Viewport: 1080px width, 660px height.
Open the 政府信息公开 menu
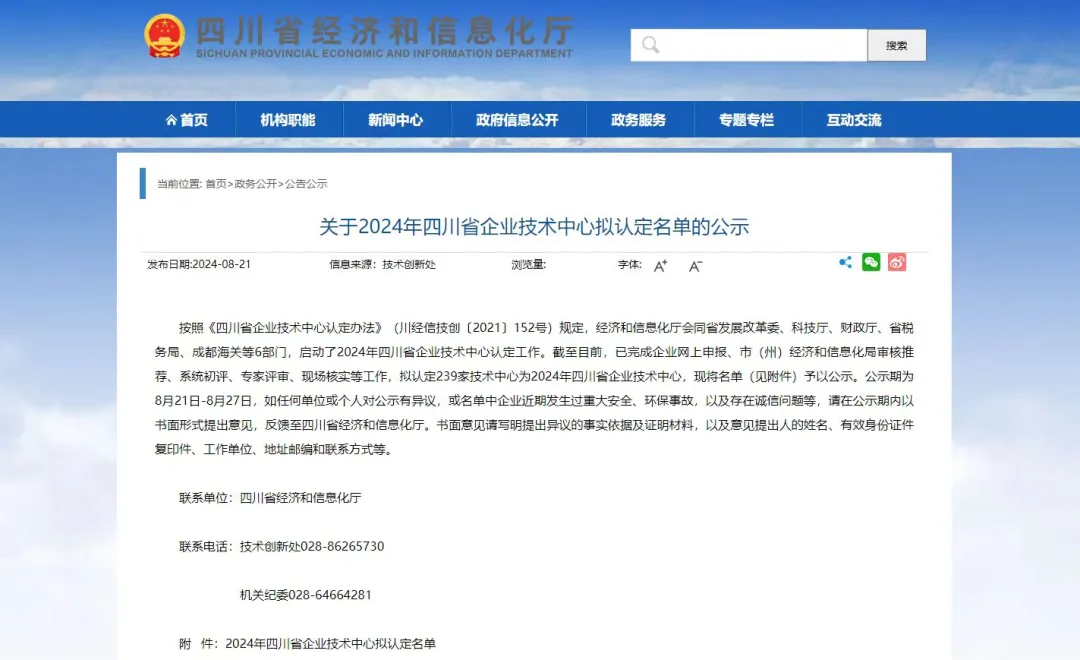coord(517,120)
